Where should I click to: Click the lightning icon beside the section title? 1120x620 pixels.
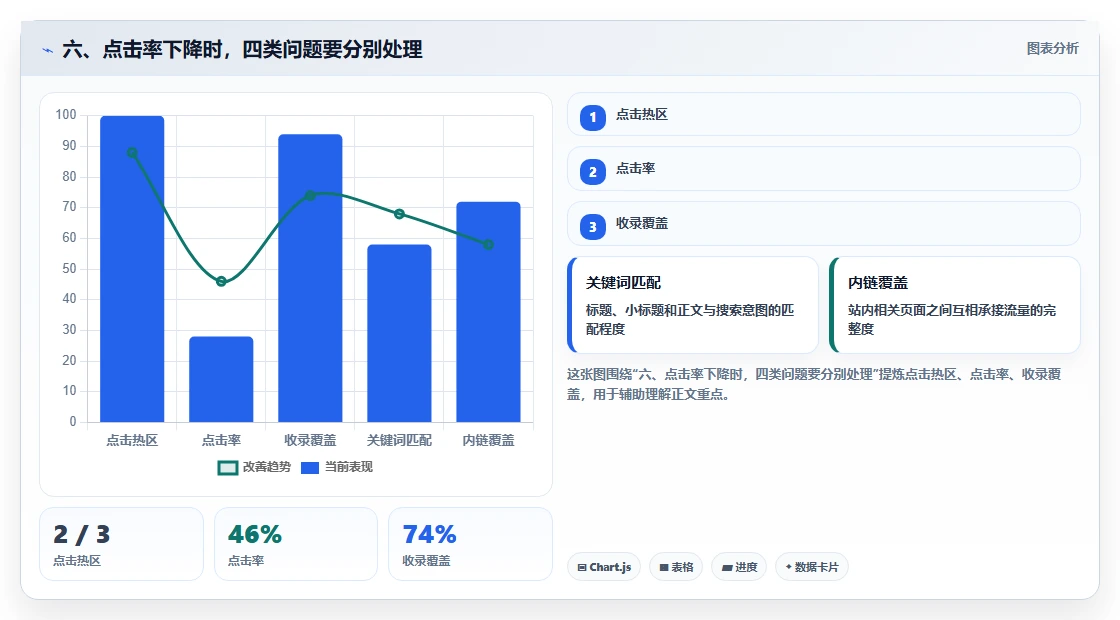[48, 51]
